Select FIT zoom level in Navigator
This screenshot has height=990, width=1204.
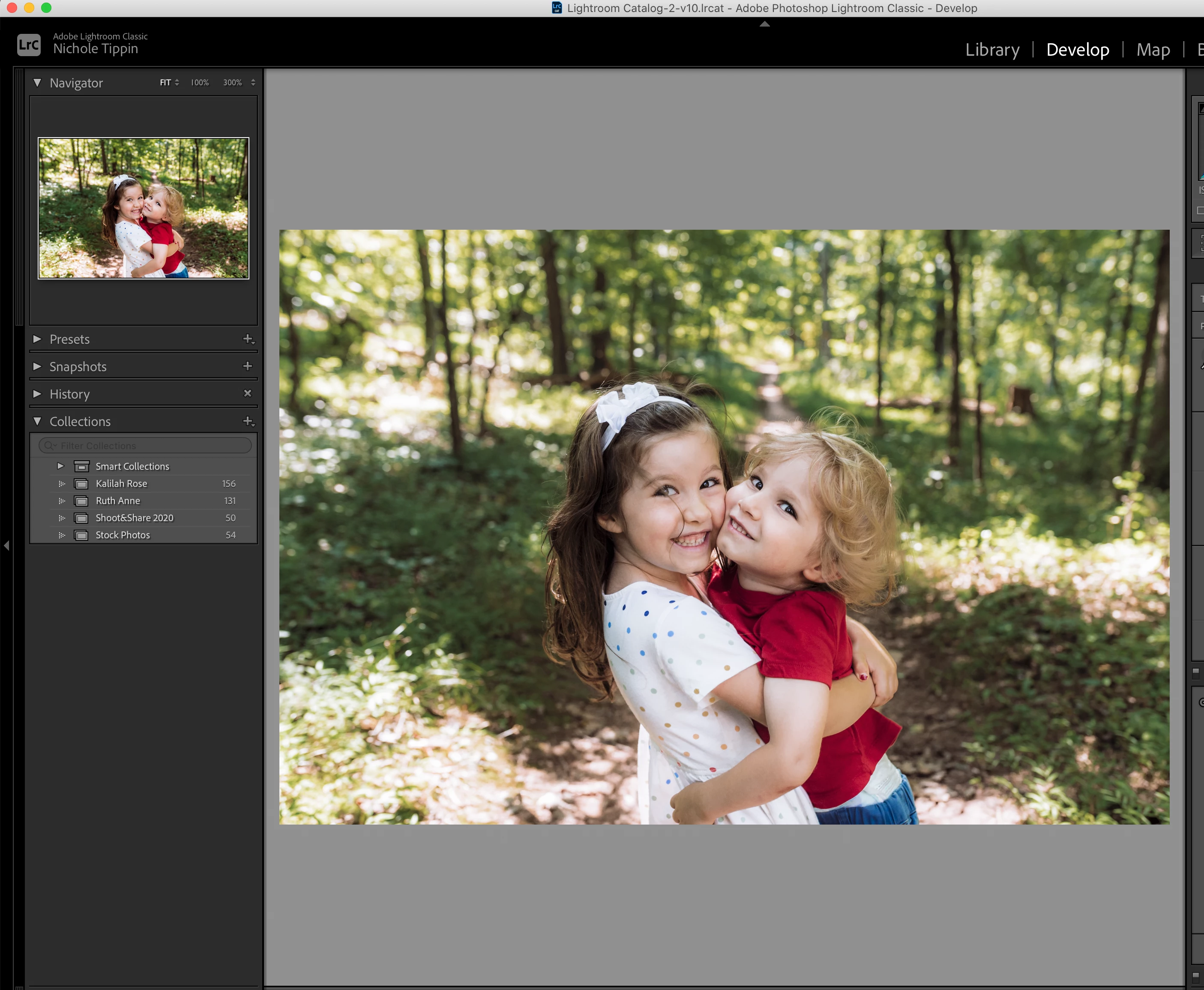(x=165, y=83)
